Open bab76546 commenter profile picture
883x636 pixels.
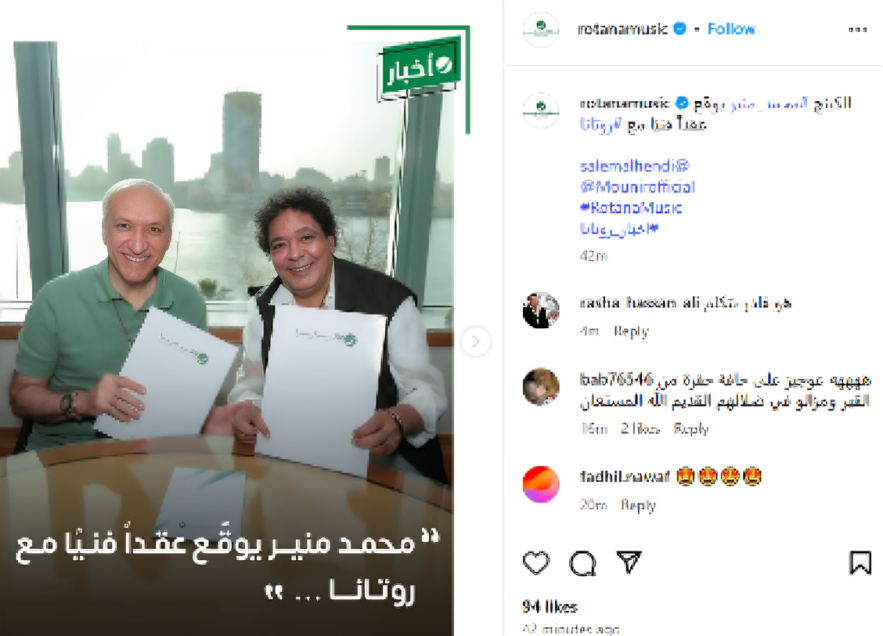point(541,387)
